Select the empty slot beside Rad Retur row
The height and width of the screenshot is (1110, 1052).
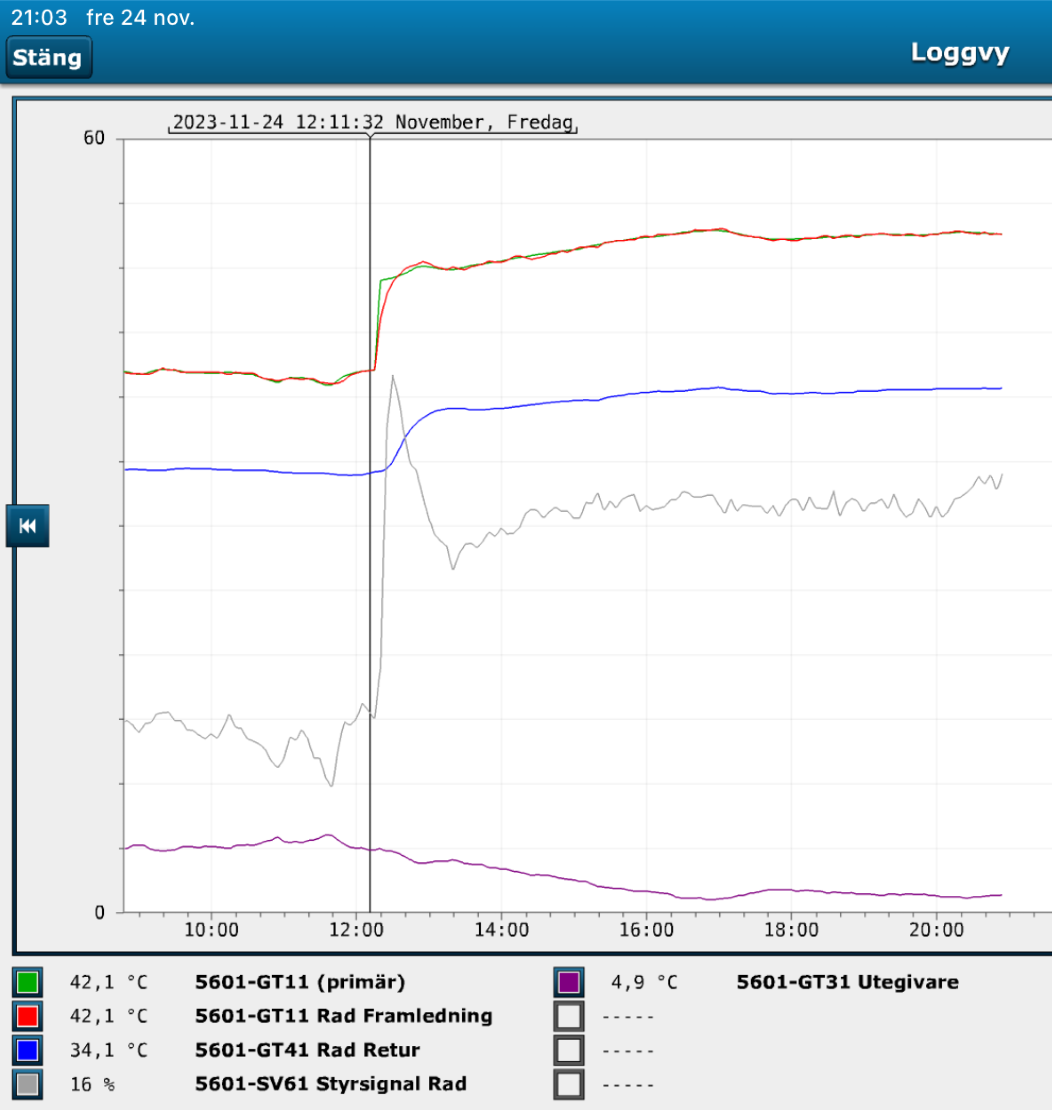(569, 1050)
